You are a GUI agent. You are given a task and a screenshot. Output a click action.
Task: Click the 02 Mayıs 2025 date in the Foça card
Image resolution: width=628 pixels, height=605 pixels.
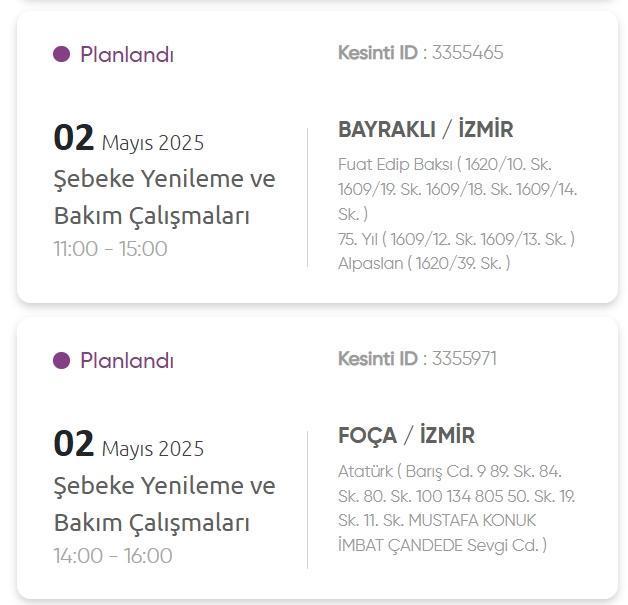[x=129, y=444]
